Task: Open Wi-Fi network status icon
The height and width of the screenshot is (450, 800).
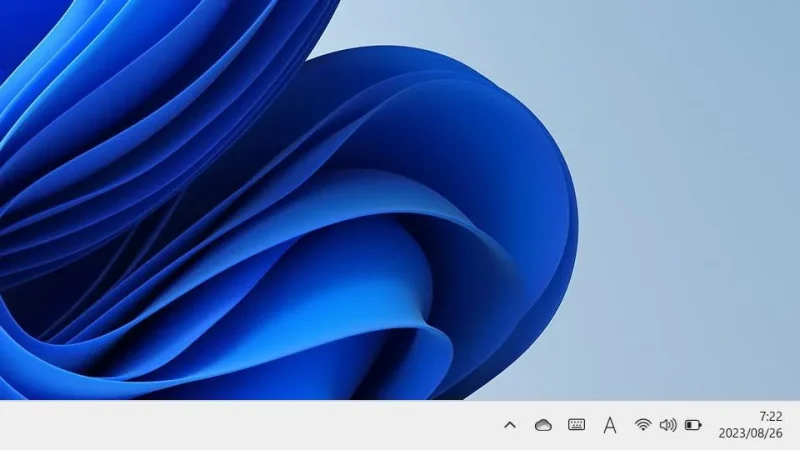Action: coord(643,424)
